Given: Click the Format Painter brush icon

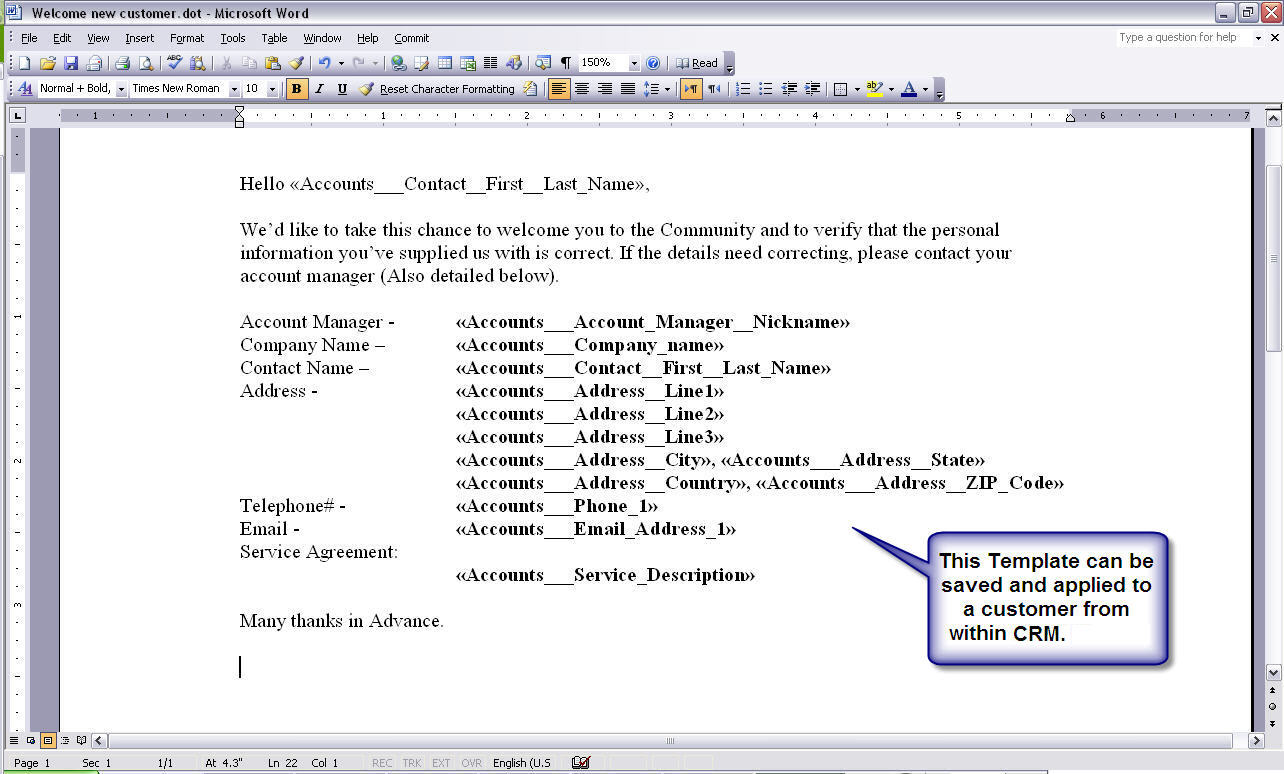Looking at the screenshot, I should pyautogui.click(x=296, y=63).
